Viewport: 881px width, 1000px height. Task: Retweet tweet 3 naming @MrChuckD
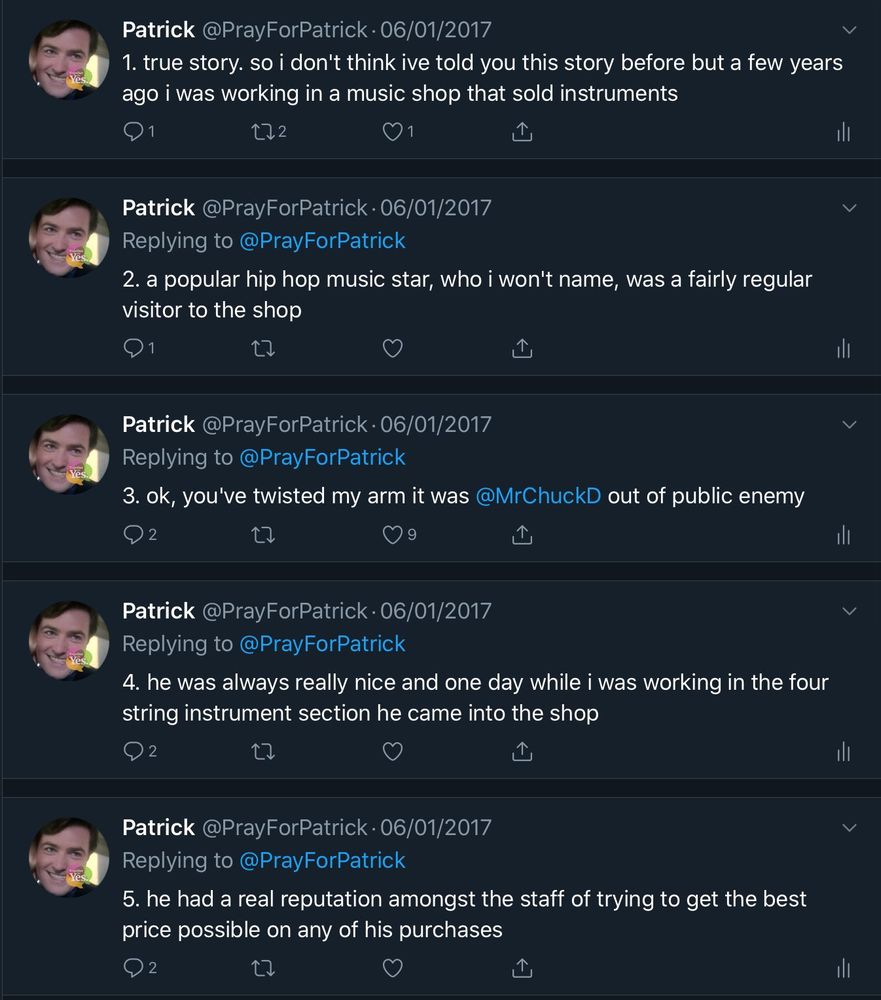[263, 535]
